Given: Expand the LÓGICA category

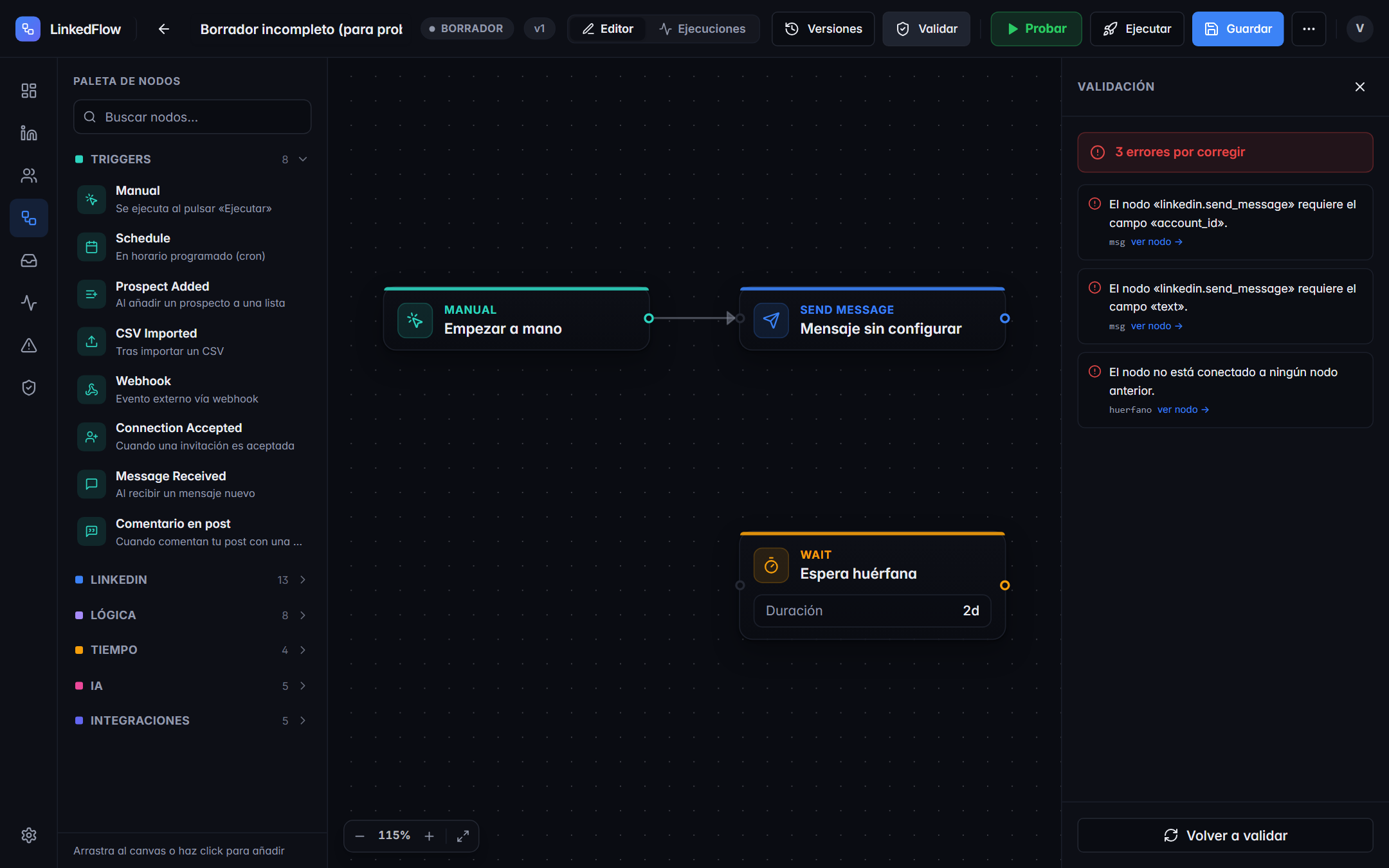Looking at the screenshot, I should coord(192,615).
